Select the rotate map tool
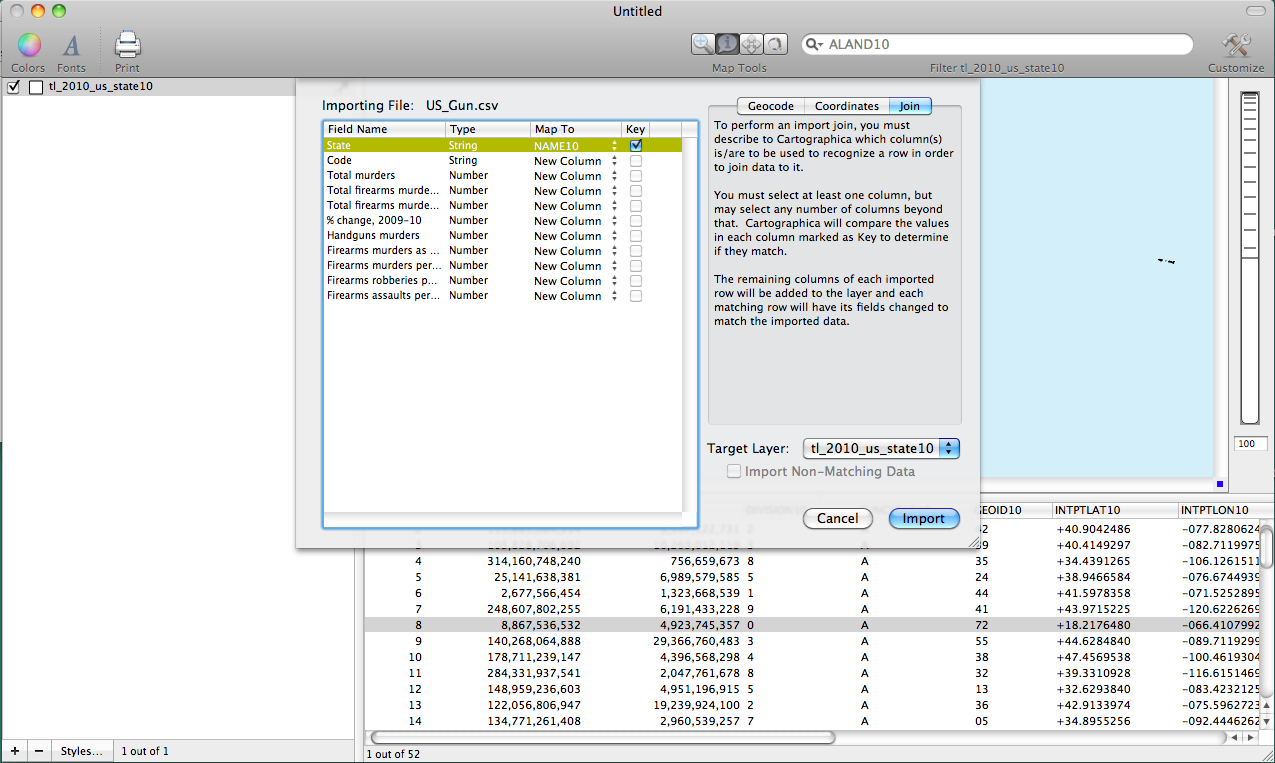Screen dimensions: 1275x763 pyautogui.click(x=775, y=44)
